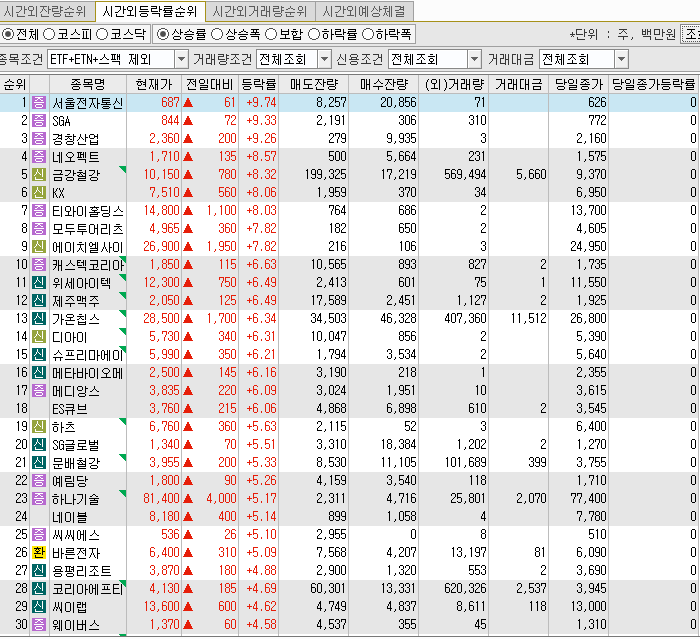Image resolution: width=700 pixels, height=639 pixels.
Task: Sort by 전일대비 column header
Action: [209, 84]
